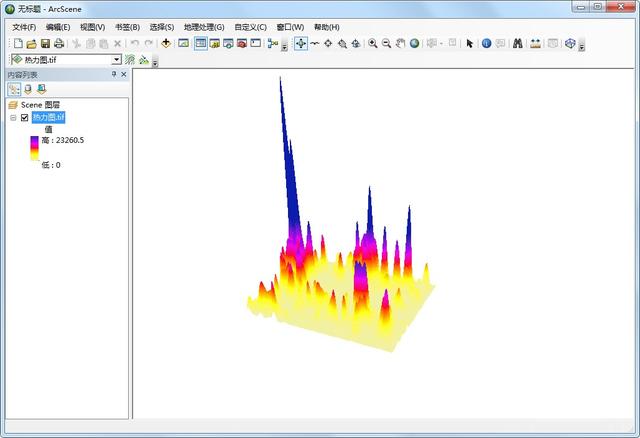Image resolution: width=640 pixels, height=438 pixels.
Task: Choose the Select Elements arrow tool
Action: pyautogui.click(x=469, y=44)
